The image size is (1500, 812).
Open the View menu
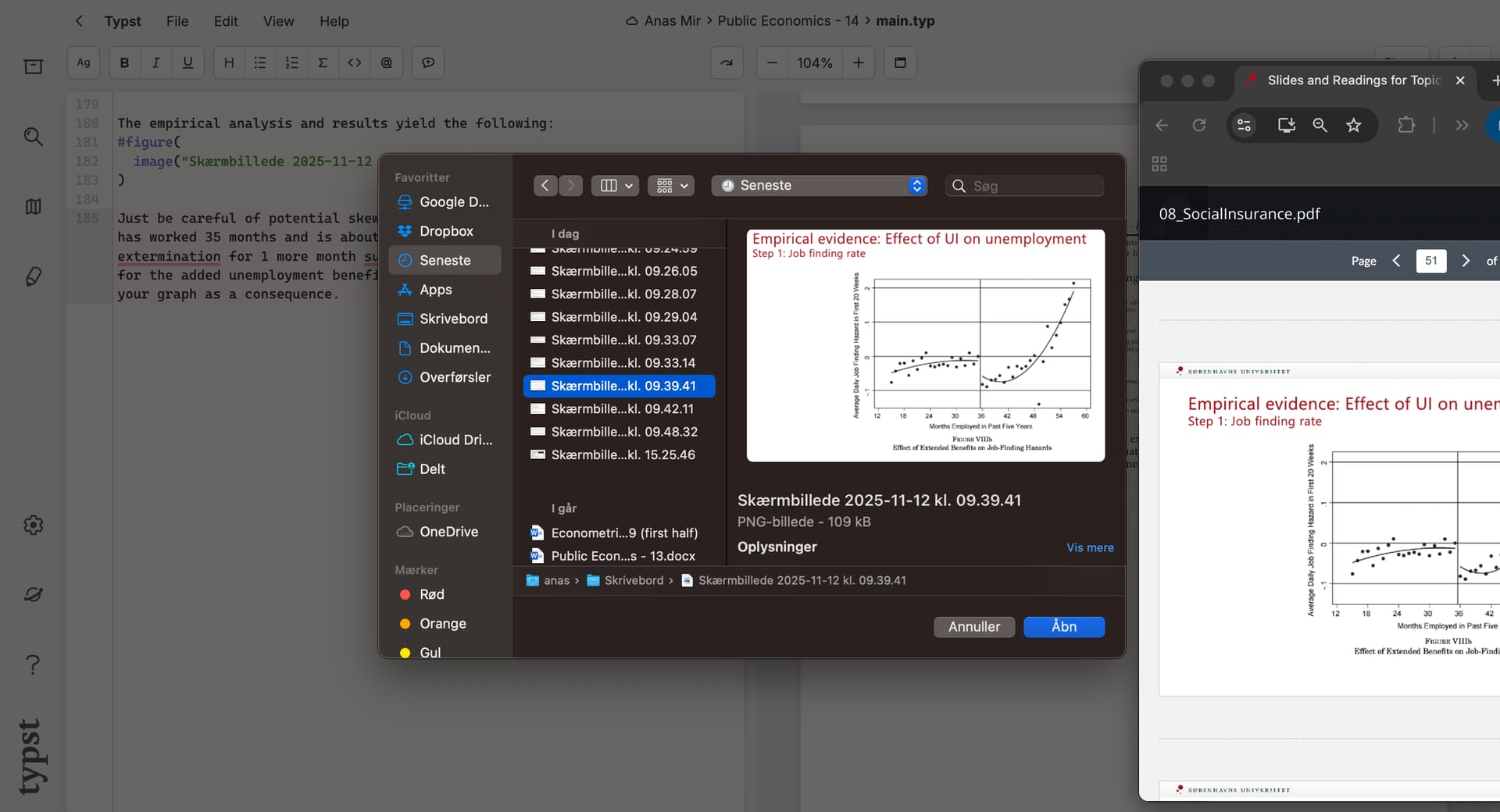click(x=278, y=21)
